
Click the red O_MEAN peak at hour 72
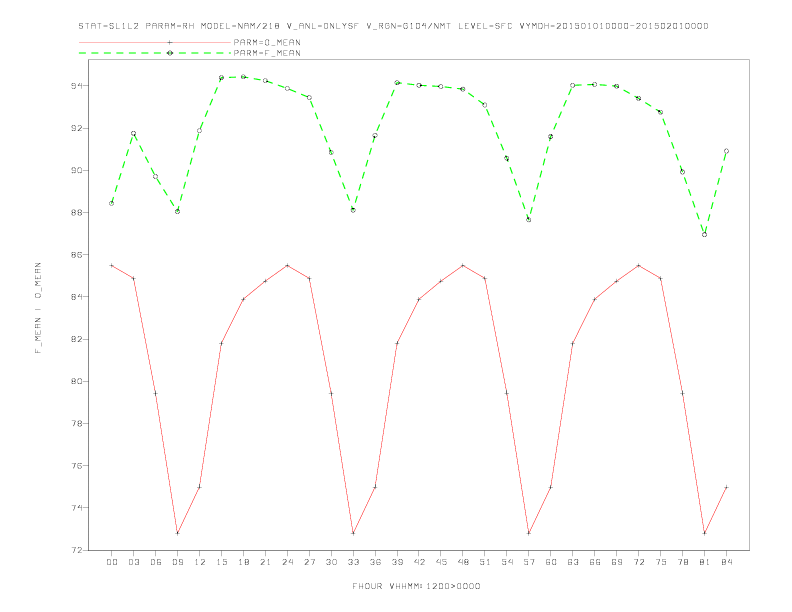click(x=638, y=265)
